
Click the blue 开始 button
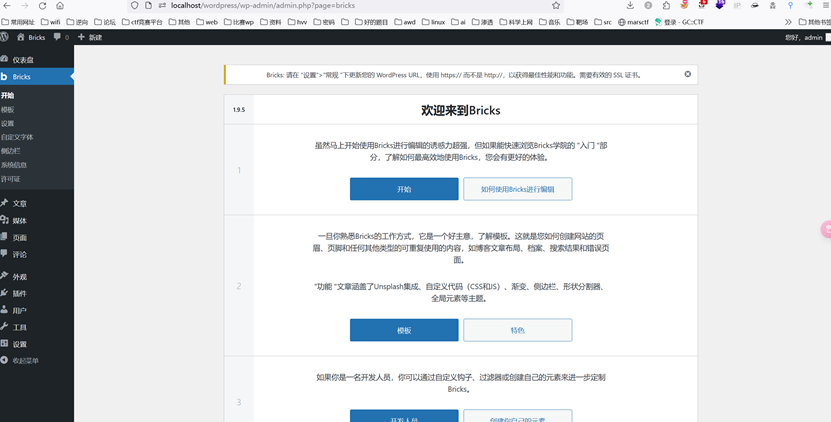[x=404, y=189]
